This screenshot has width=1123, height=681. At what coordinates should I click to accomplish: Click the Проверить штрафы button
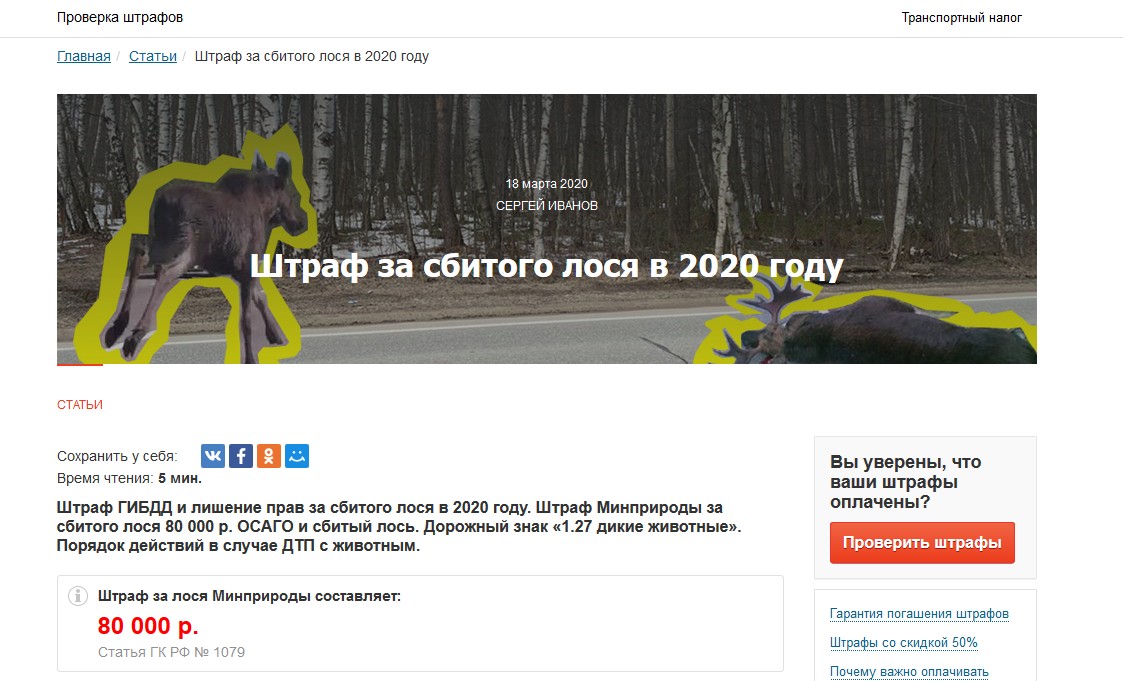click(x=922, y=543)
